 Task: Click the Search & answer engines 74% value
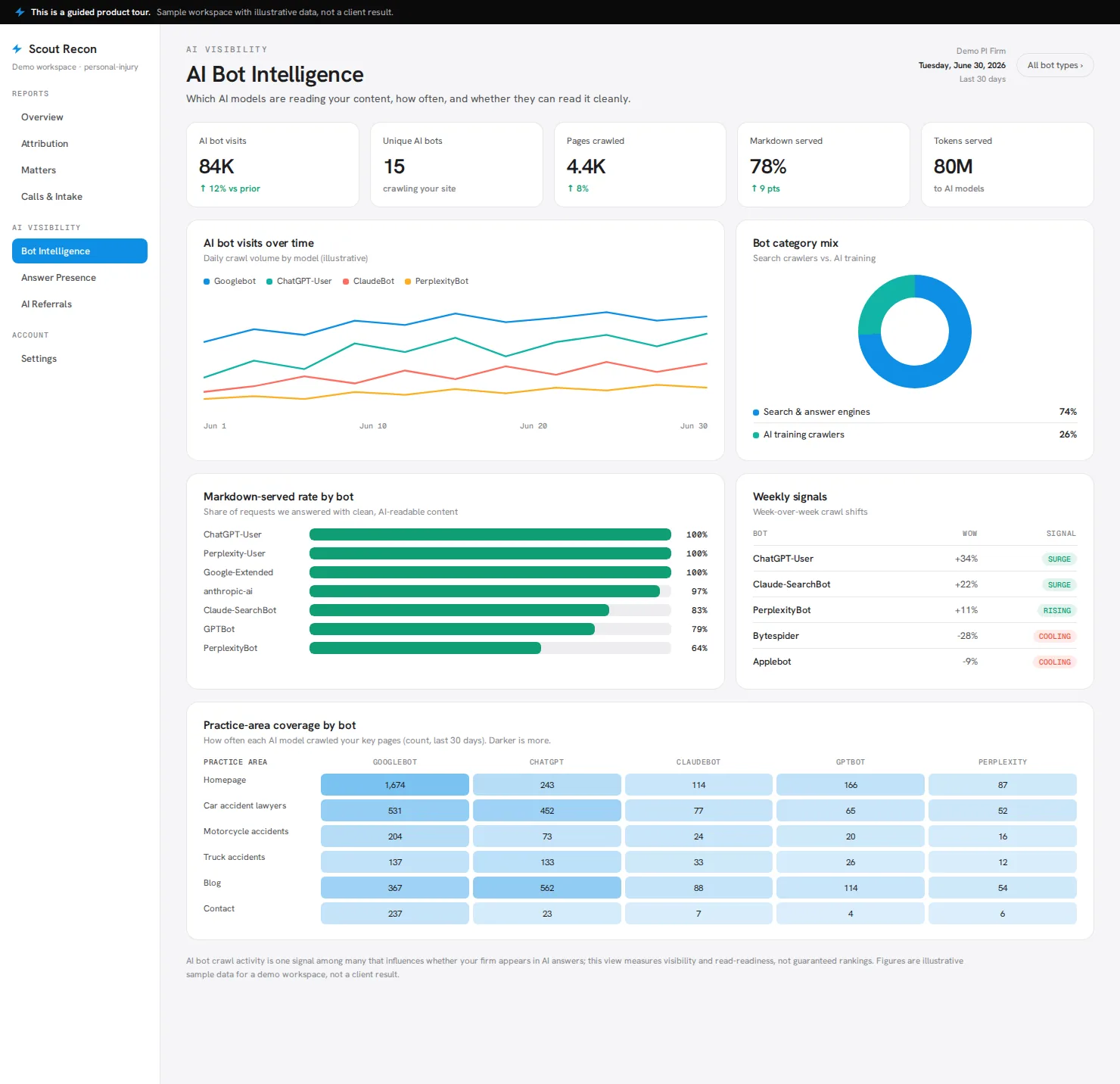(x=1068, y=412)
